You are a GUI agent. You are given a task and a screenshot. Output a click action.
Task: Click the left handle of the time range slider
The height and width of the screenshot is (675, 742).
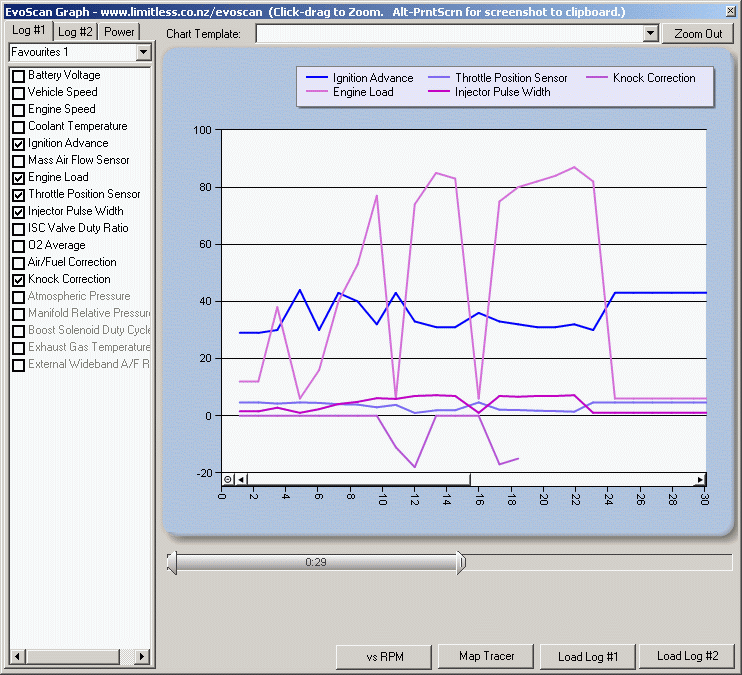[172, 563]
